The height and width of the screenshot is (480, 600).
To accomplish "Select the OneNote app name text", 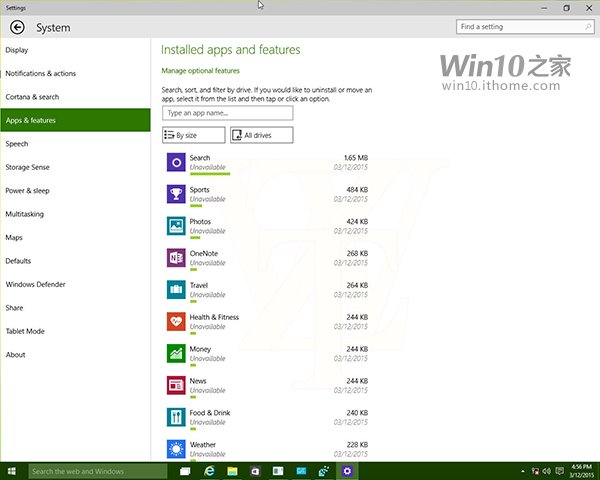I will click(204, 253).
